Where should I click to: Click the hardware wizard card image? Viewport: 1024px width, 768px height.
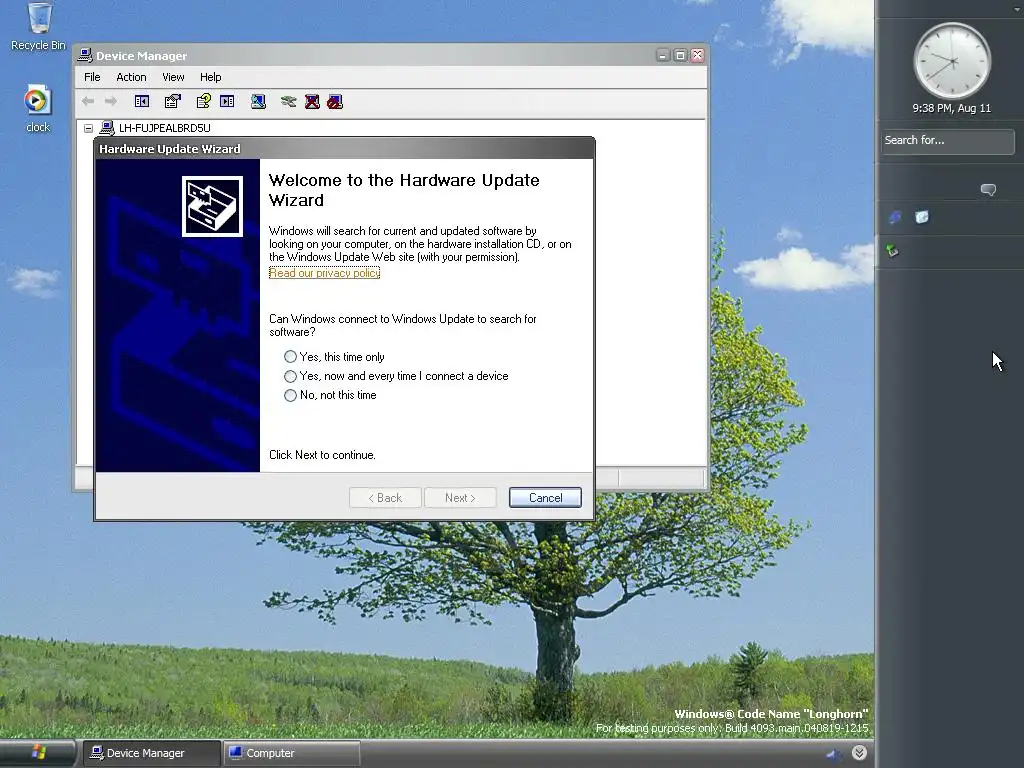click(212, 206)
